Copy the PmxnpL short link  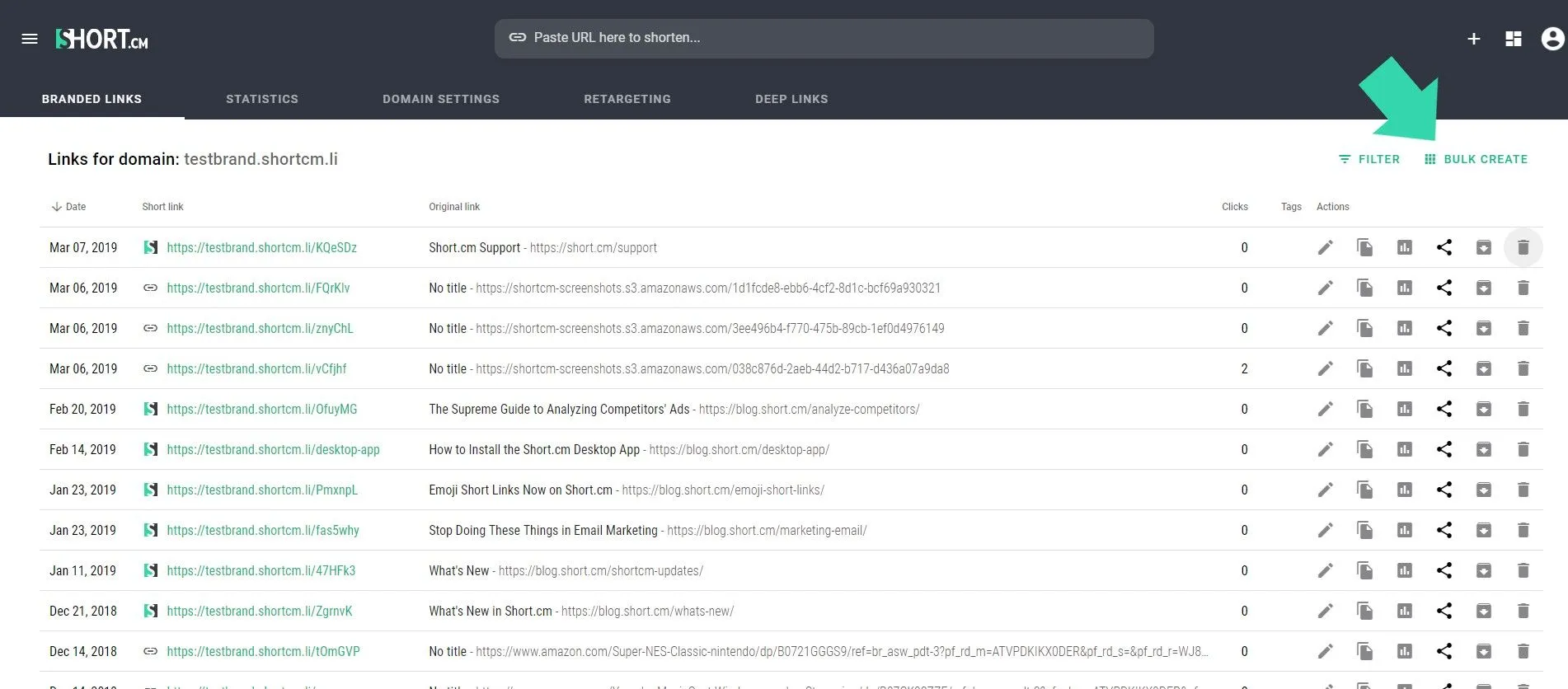pyautogui.click(x=1365, y=490)
